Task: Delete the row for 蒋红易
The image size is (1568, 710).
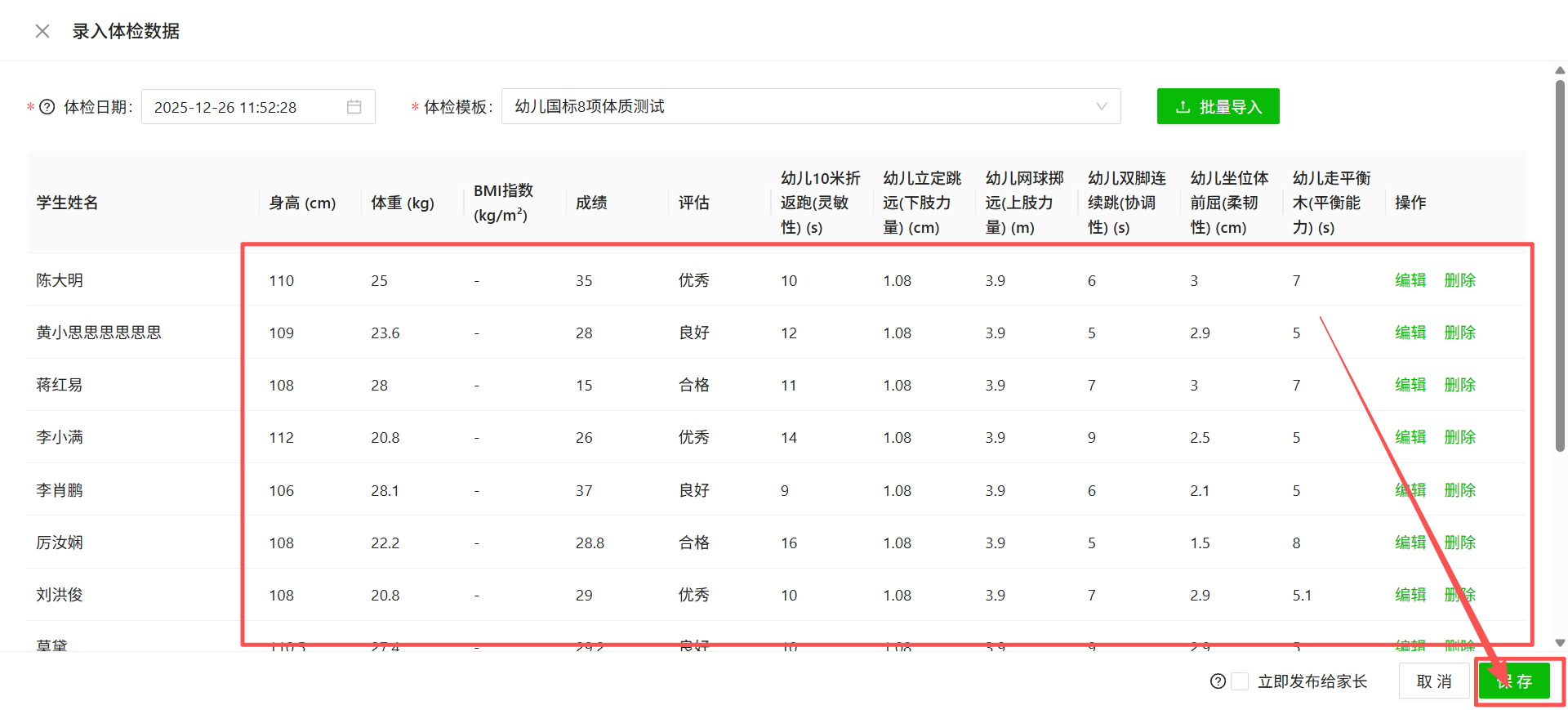Action: [x=1459, y=385]
